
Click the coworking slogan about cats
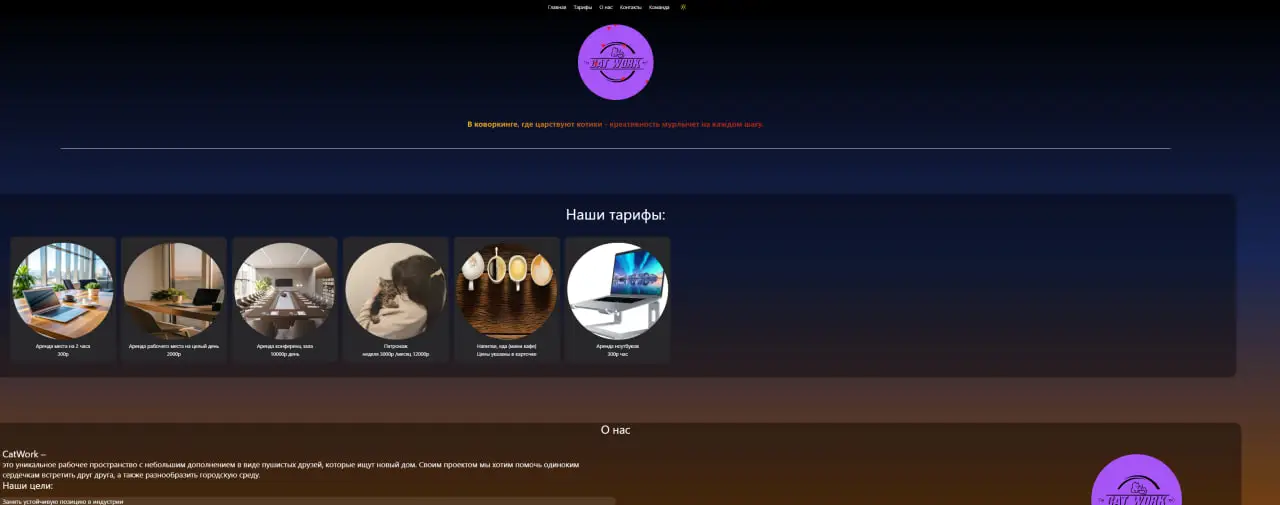click(x=616, y=124)
